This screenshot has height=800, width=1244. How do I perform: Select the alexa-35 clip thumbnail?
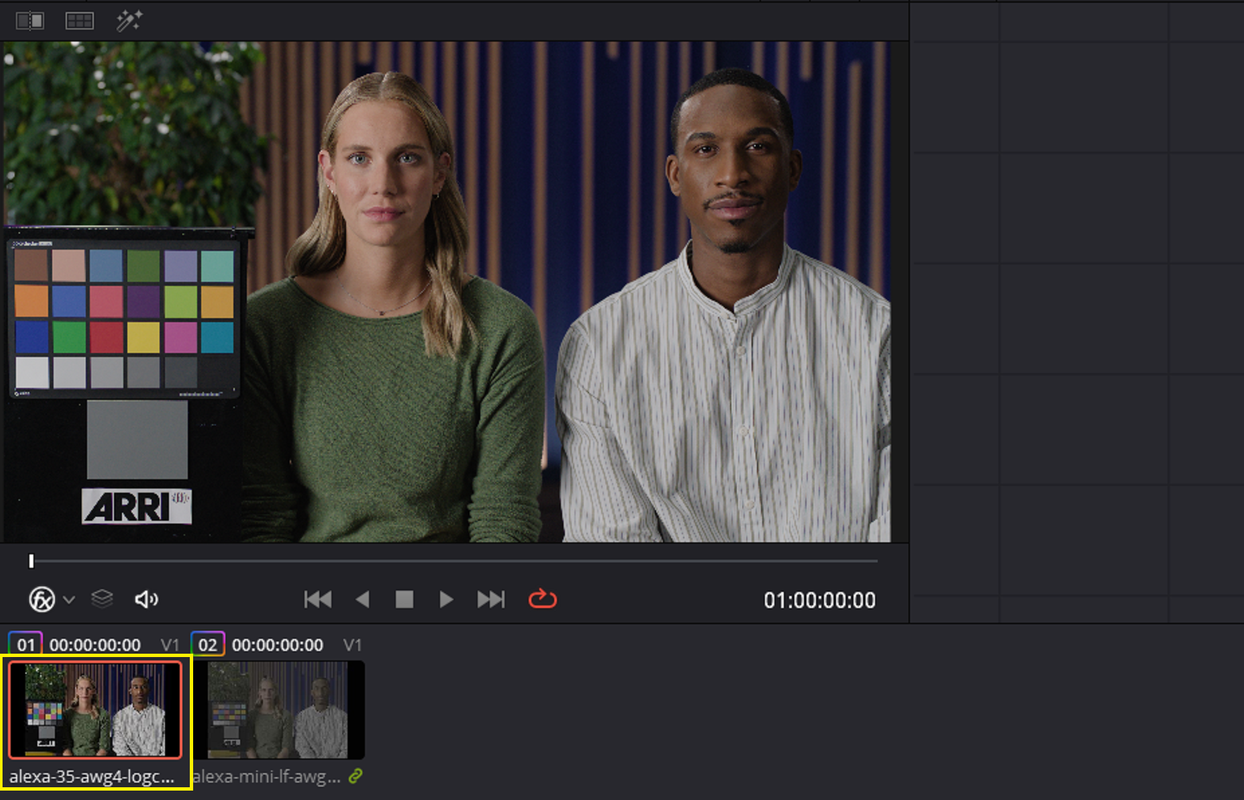(x=95, y=709)
